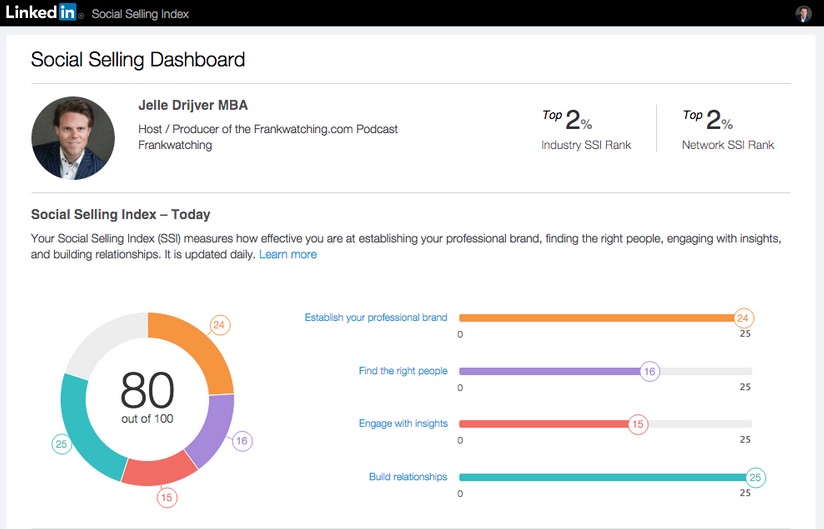The image size is (824, 529).
Task: Open the Build relationships link
Action: 408,477
